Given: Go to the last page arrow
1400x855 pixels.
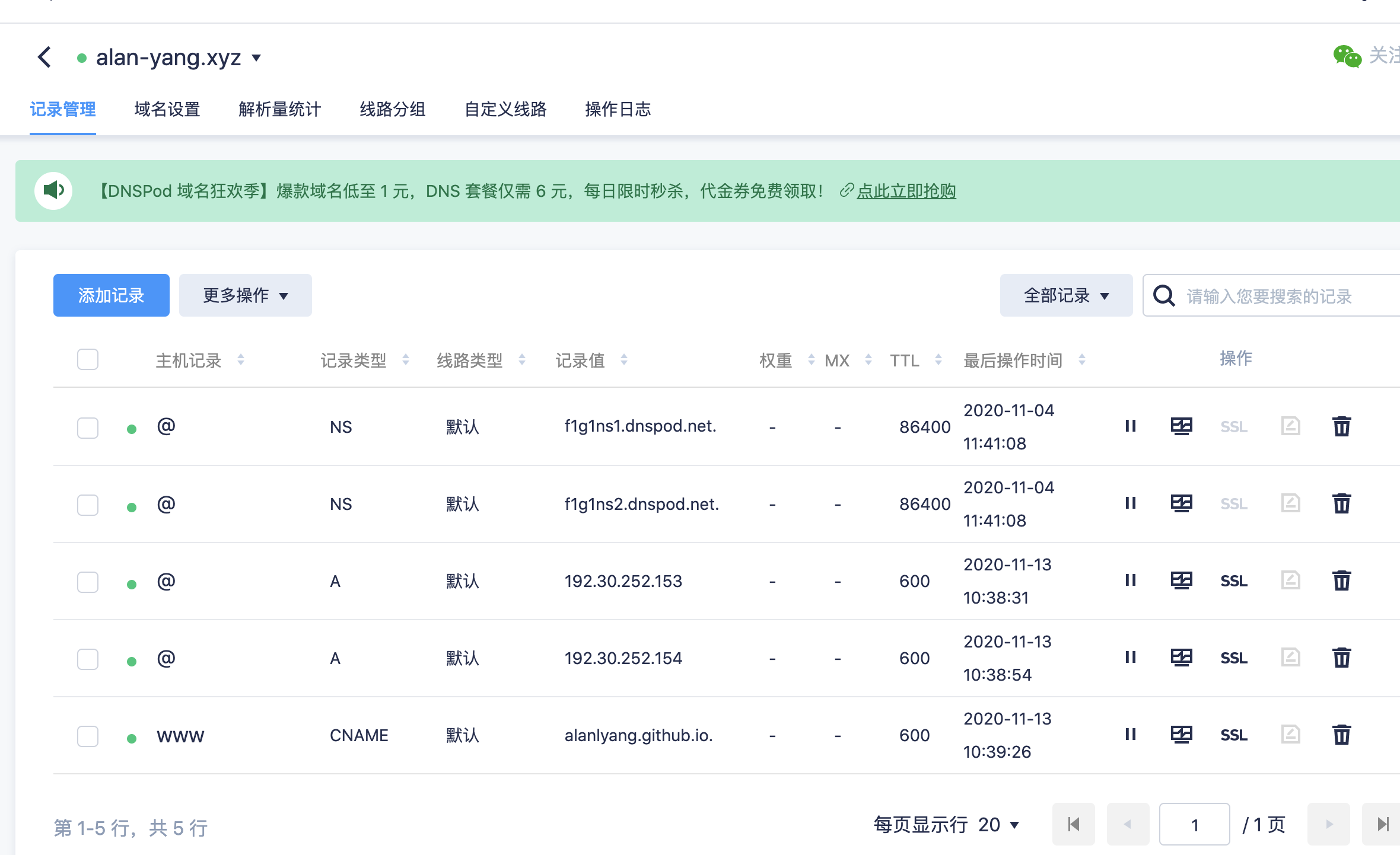Looking at the screenshot, I should pos(1382,824).
